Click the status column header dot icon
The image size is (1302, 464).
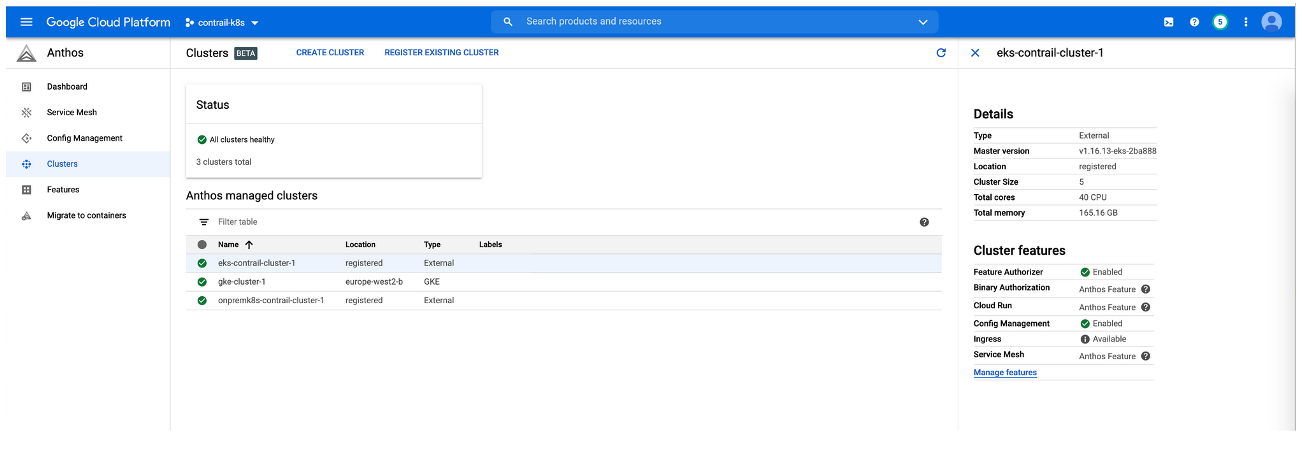point(202,244)
